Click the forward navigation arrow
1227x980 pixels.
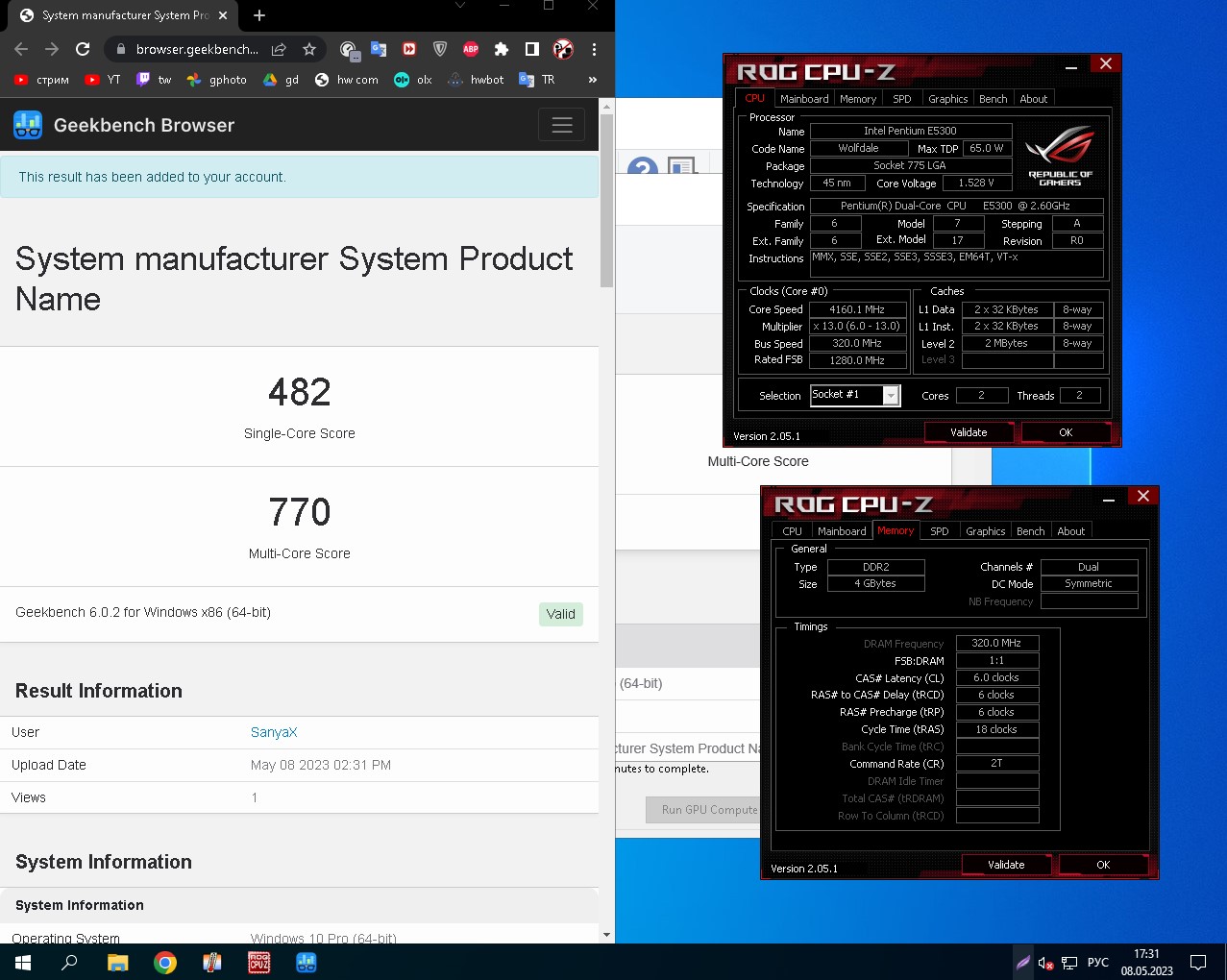coord(52,49)
